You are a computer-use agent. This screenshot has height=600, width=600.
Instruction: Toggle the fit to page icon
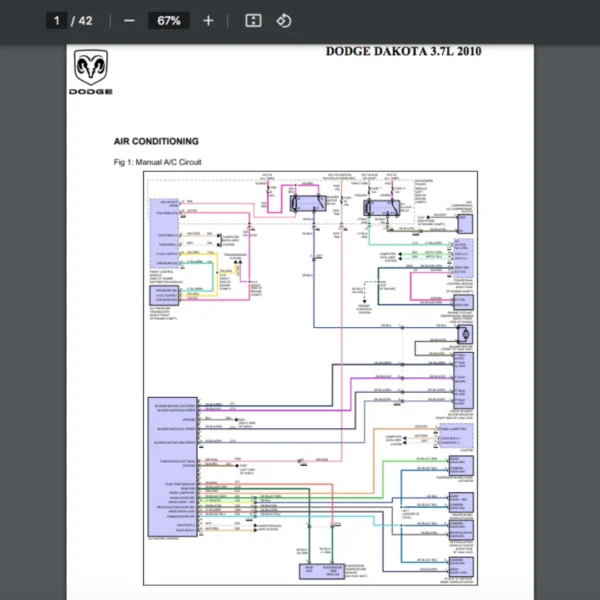(253, 20)
